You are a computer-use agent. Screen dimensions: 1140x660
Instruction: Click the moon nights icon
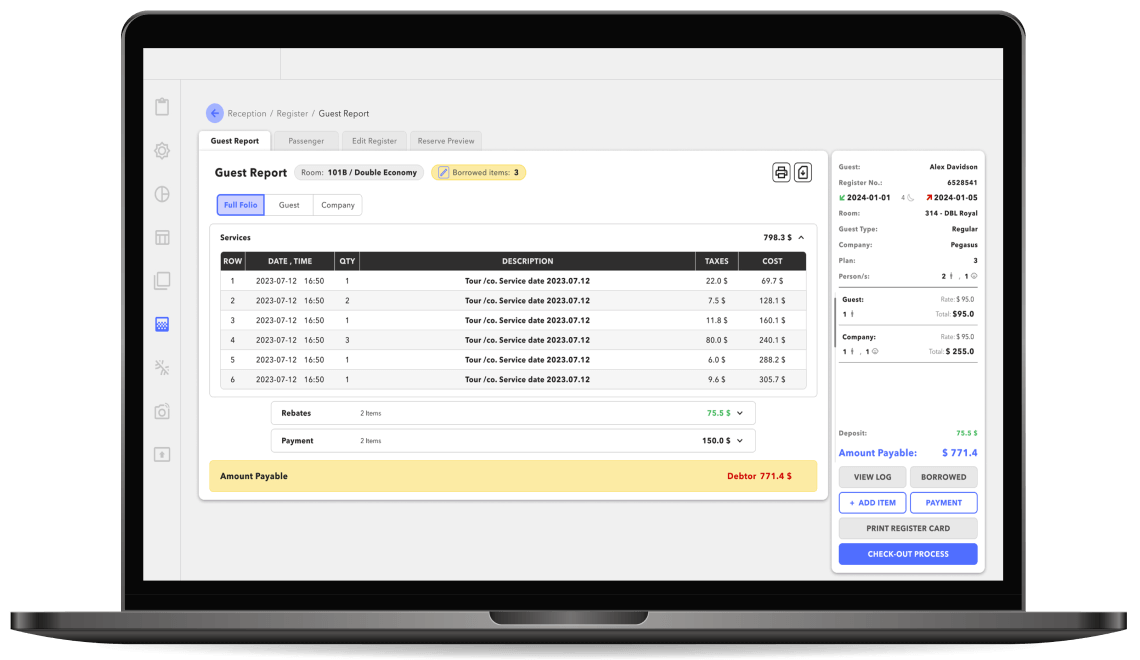click(x=910, y=198)
